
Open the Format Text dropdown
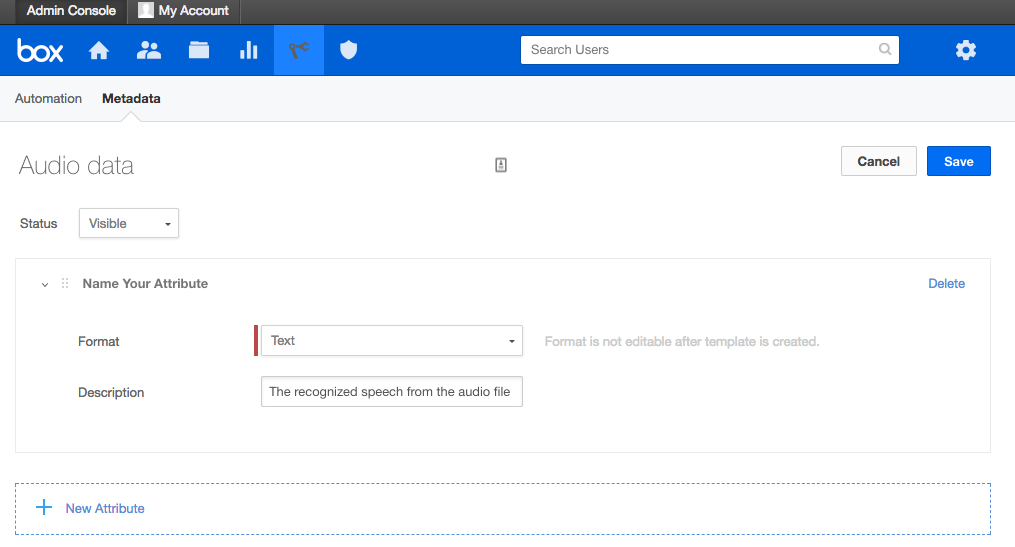coord(392,340)
